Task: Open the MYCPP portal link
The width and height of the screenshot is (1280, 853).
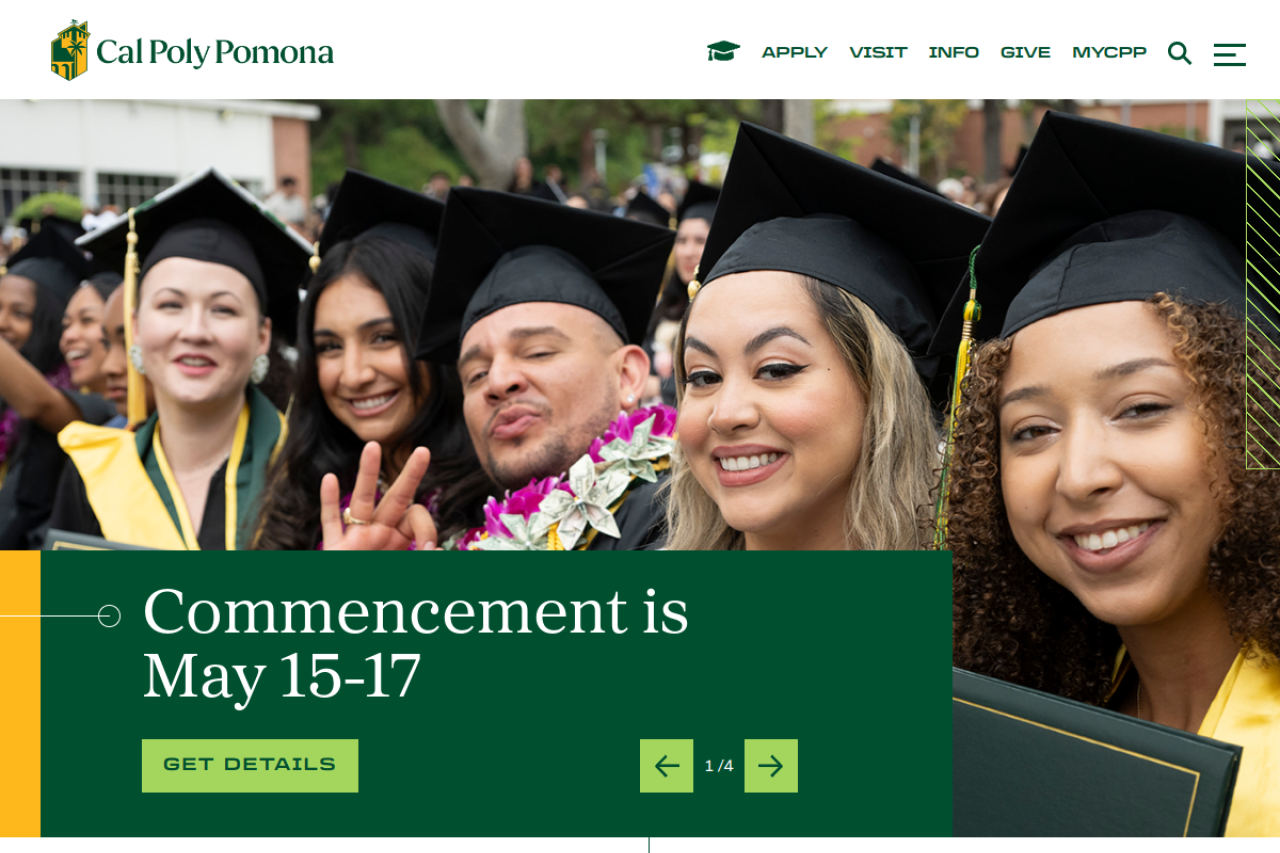Action: point(1109,53)
